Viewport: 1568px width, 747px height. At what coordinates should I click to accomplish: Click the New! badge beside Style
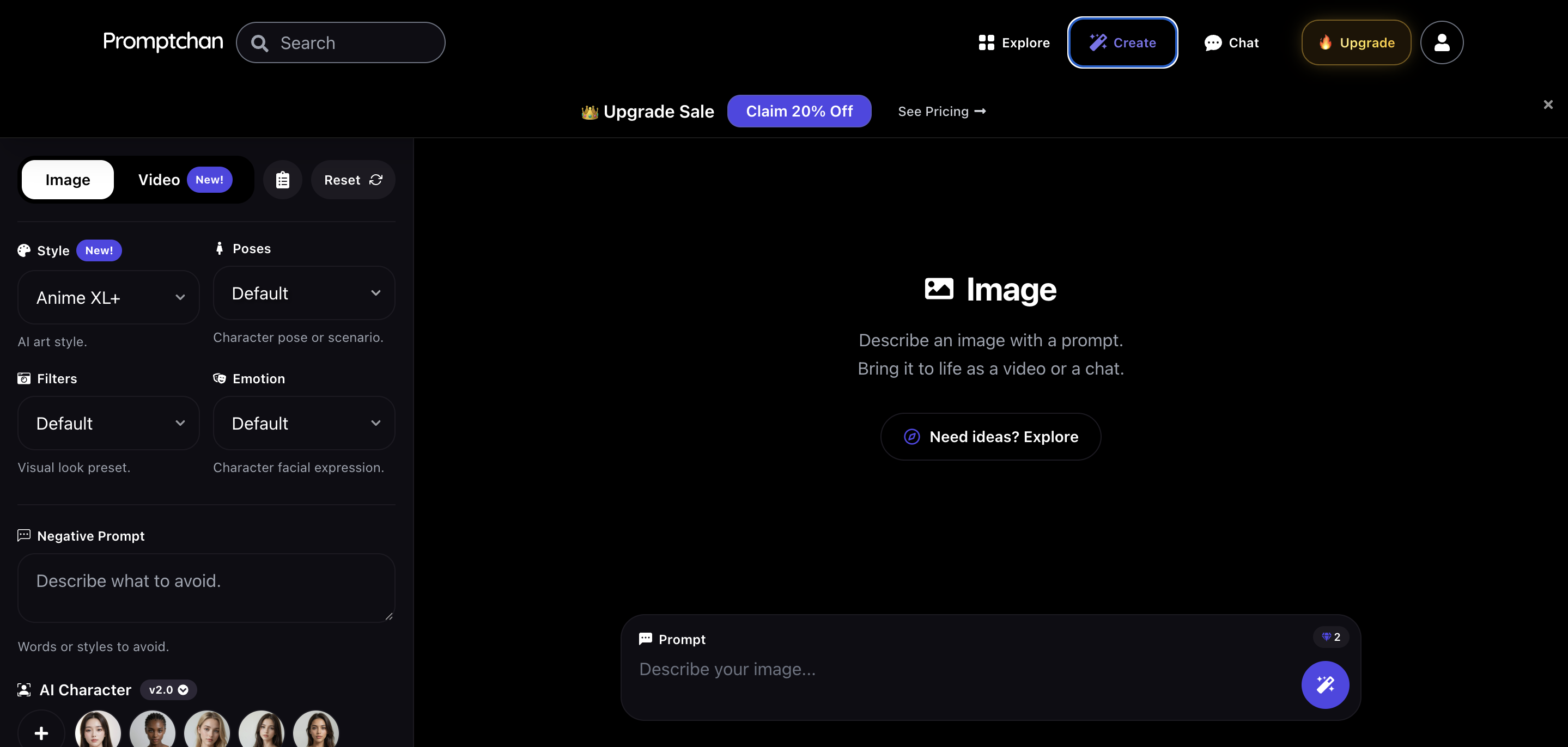click(x=99, y=250)
